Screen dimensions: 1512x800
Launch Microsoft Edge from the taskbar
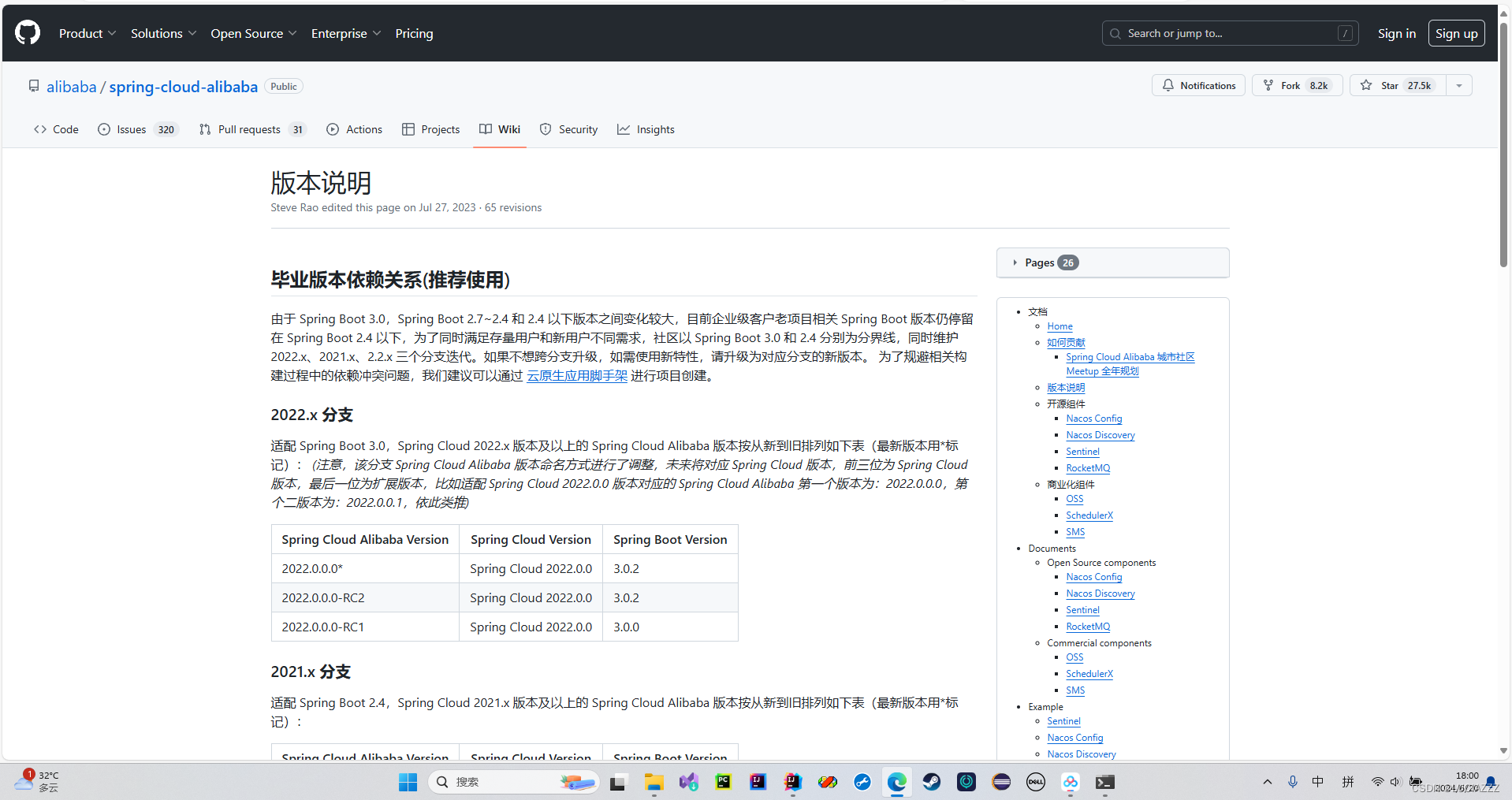896,782
